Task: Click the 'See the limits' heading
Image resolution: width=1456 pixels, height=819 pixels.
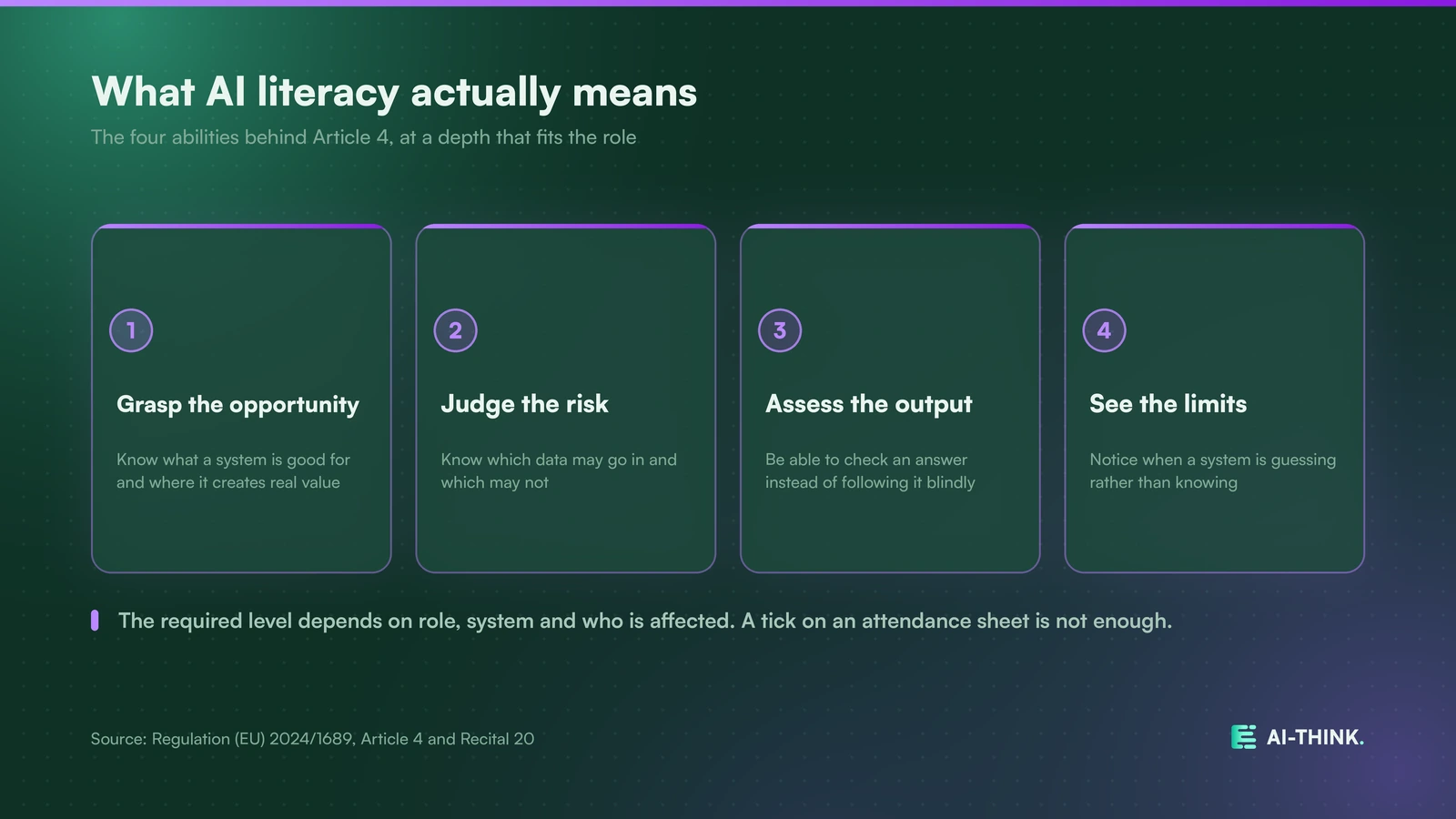Action: pyautogui.click(x=1168, y=404)
